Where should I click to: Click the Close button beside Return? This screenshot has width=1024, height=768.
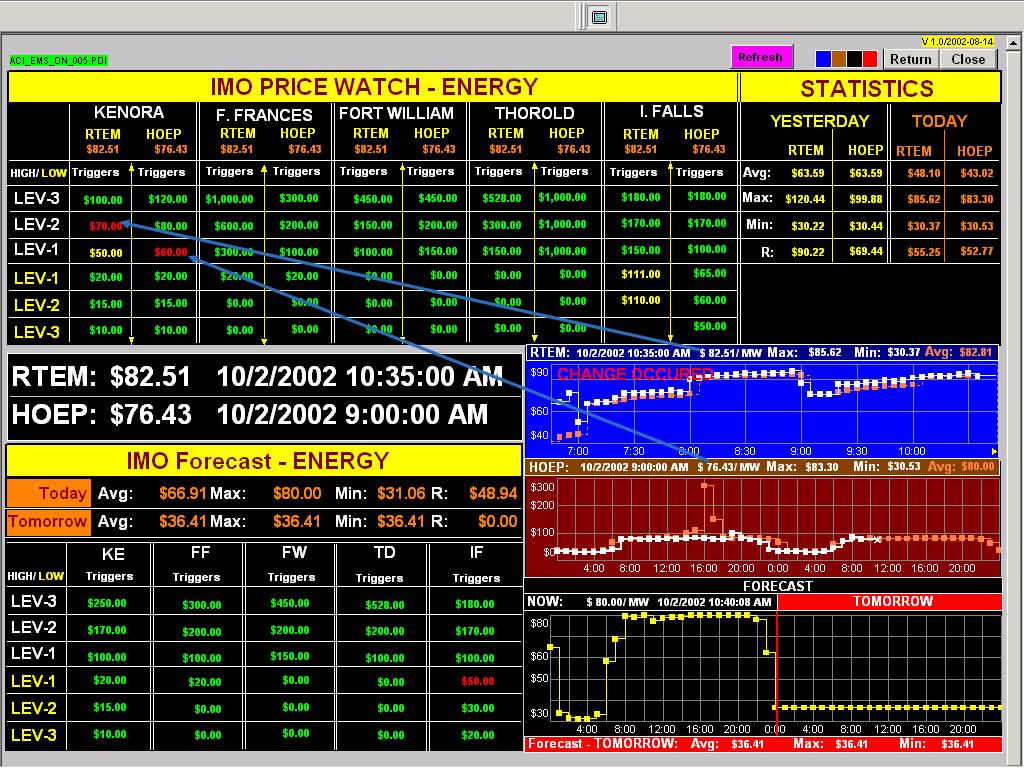pyautogui.click(x=968, y=59)
